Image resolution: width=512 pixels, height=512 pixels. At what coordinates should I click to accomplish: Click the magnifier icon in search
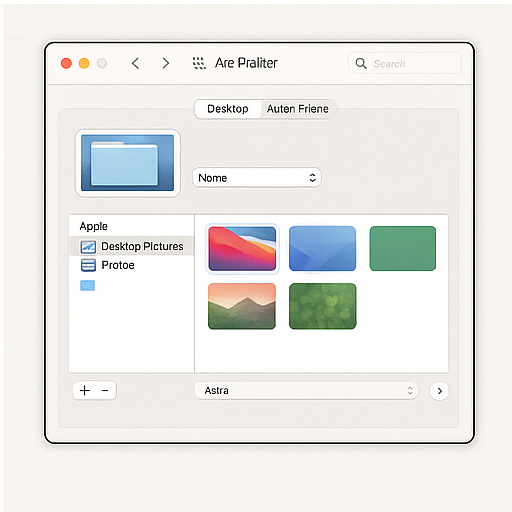361,63
